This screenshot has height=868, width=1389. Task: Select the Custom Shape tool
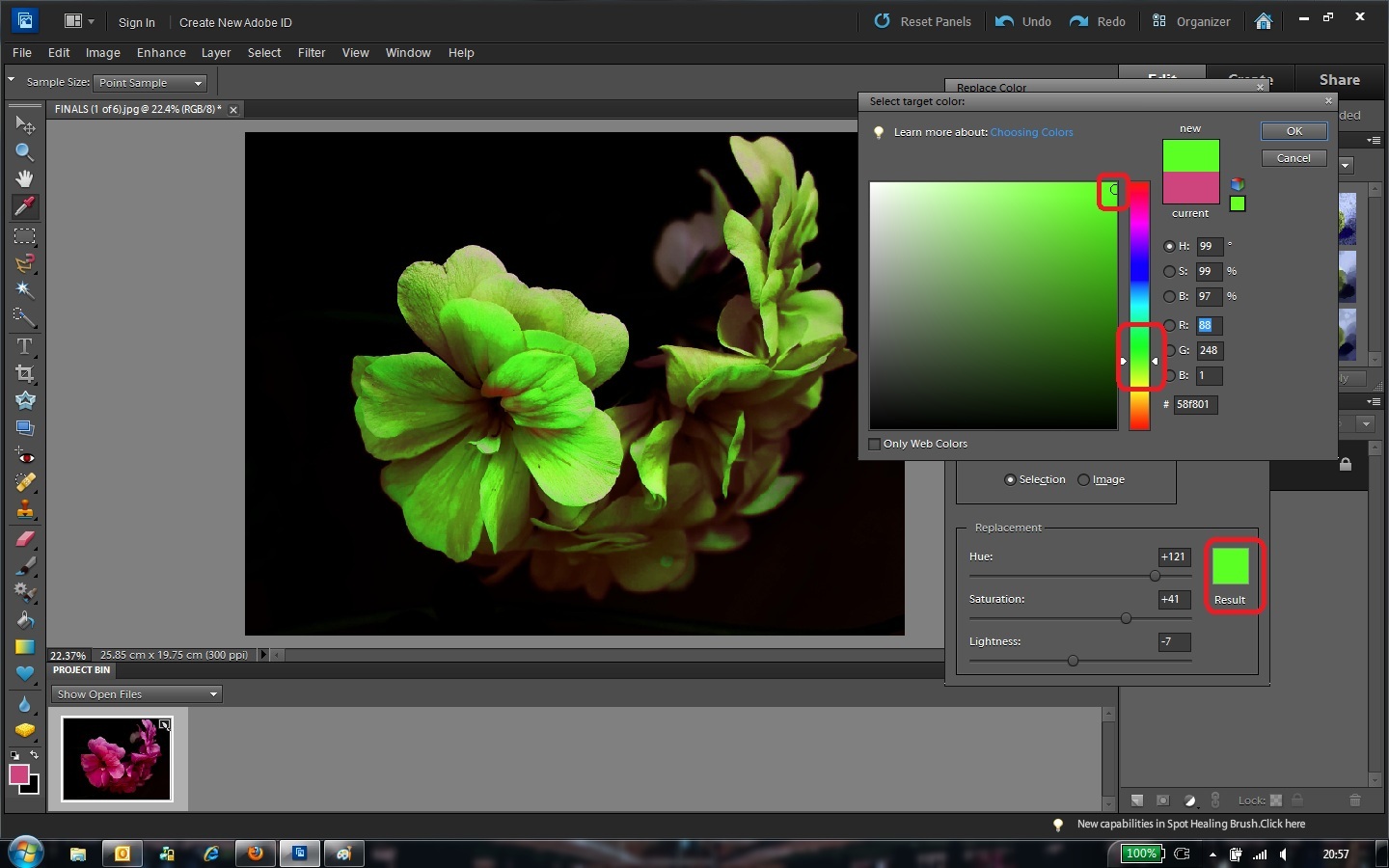pyautogui.click(x=24, y=673)
